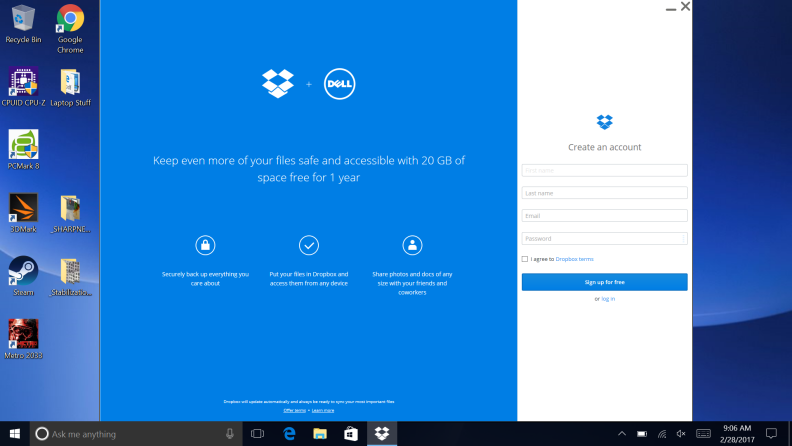Viewport: 792px width, 446px height.
Task: Launch Google Chrome from the desktop
Action: pos(70,28)
